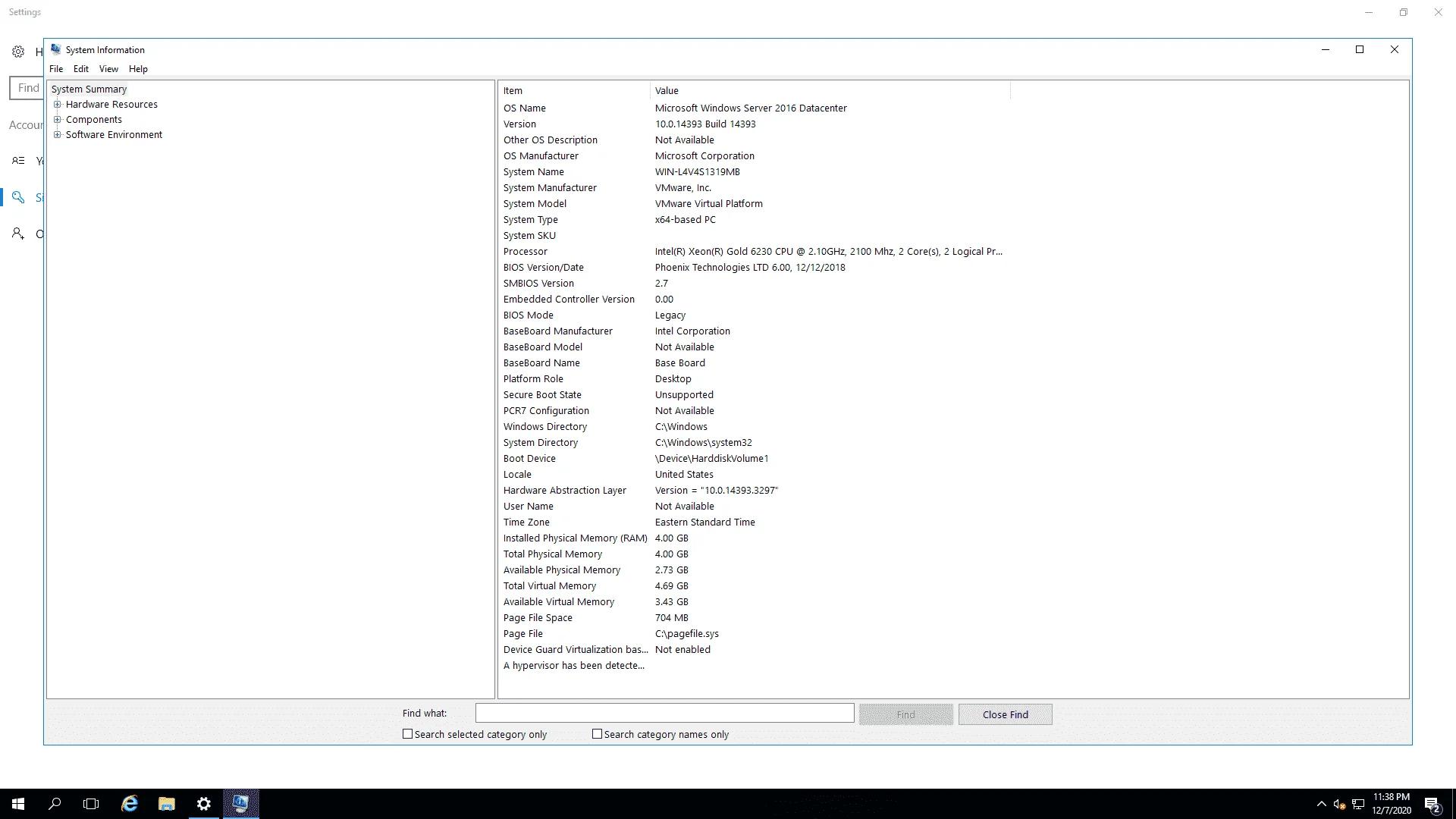1456x819 pixels.
Task: Click the network tray icon
Action: 1358,804
